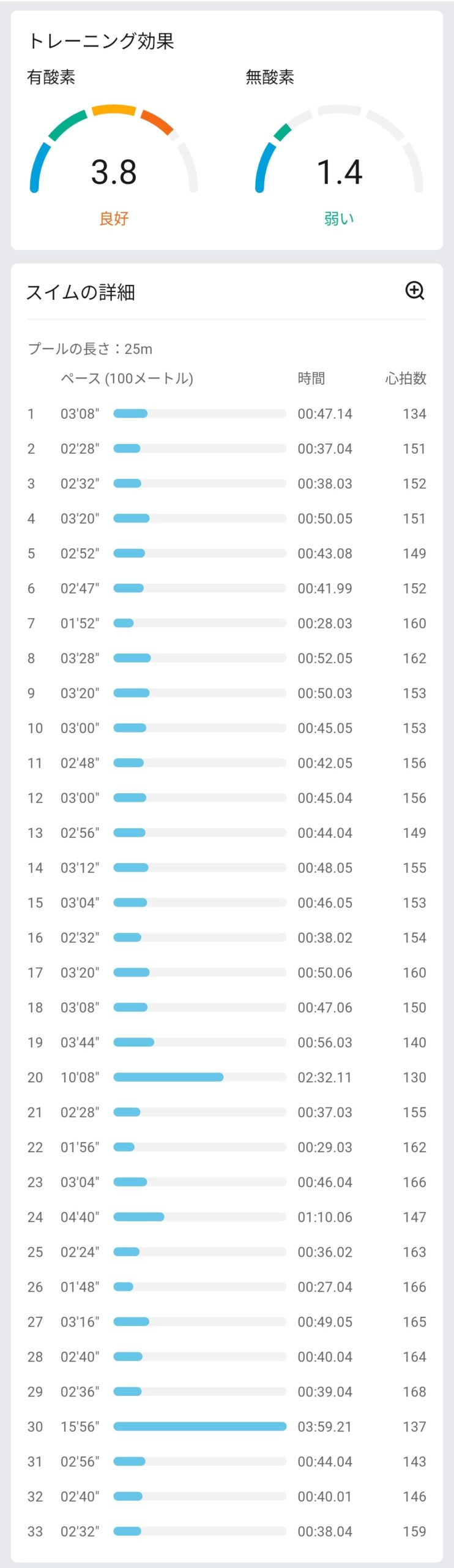Select lap 29 heart rate 168
This screenshot has width=454, height=1568.
[x=414, y=1392]
